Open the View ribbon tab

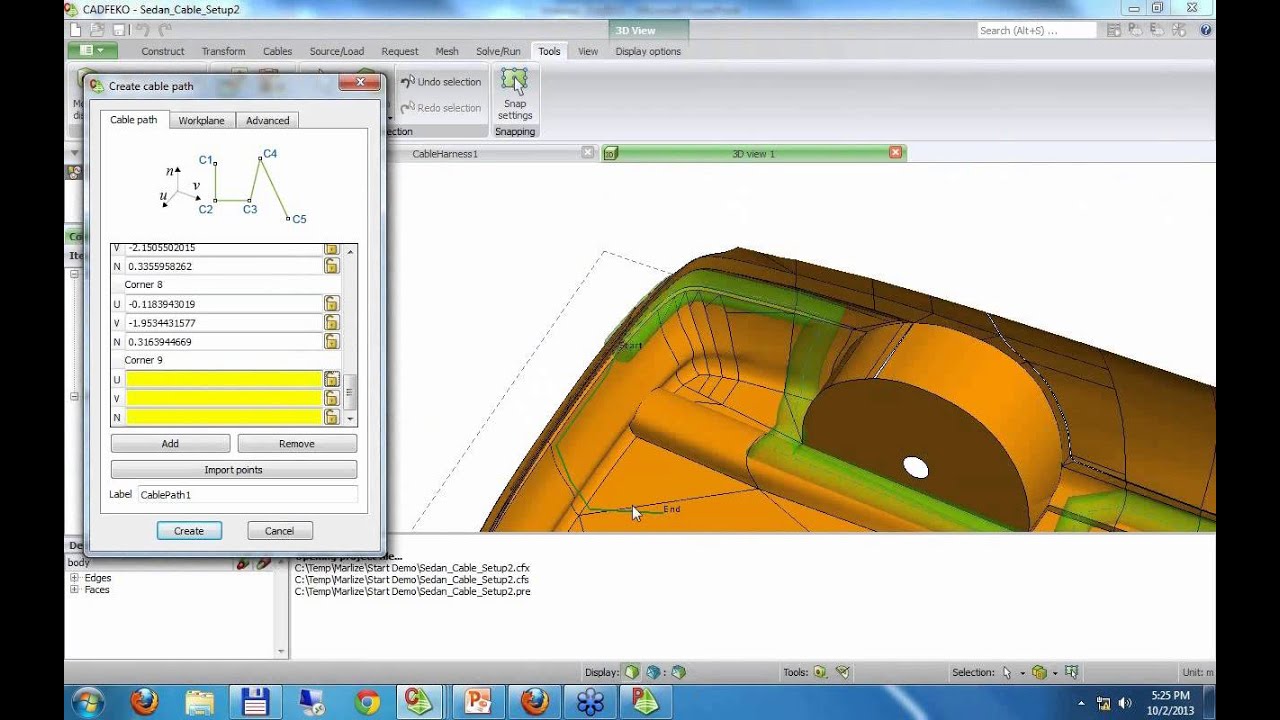click(588, 51)
